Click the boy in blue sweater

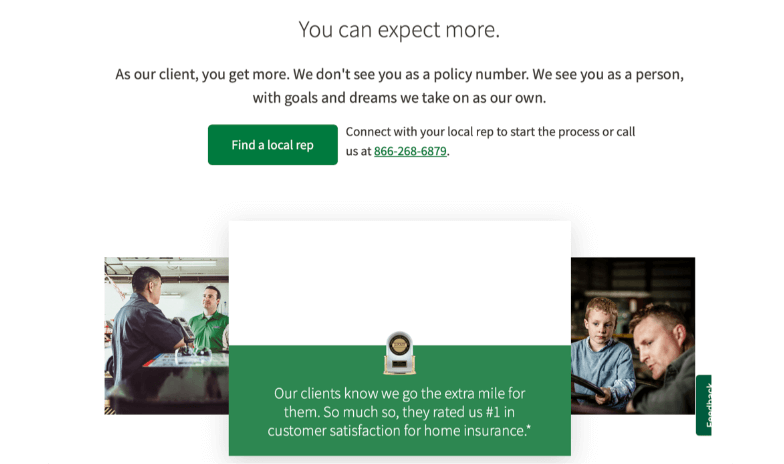(x=602, y=348)
